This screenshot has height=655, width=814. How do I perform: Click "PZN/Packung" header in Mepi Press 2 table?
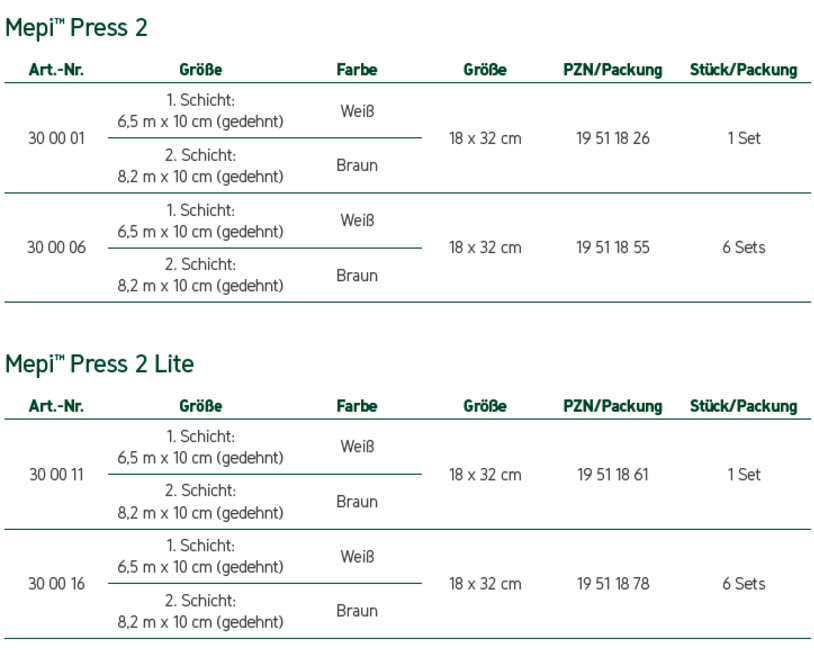[612, 70]
